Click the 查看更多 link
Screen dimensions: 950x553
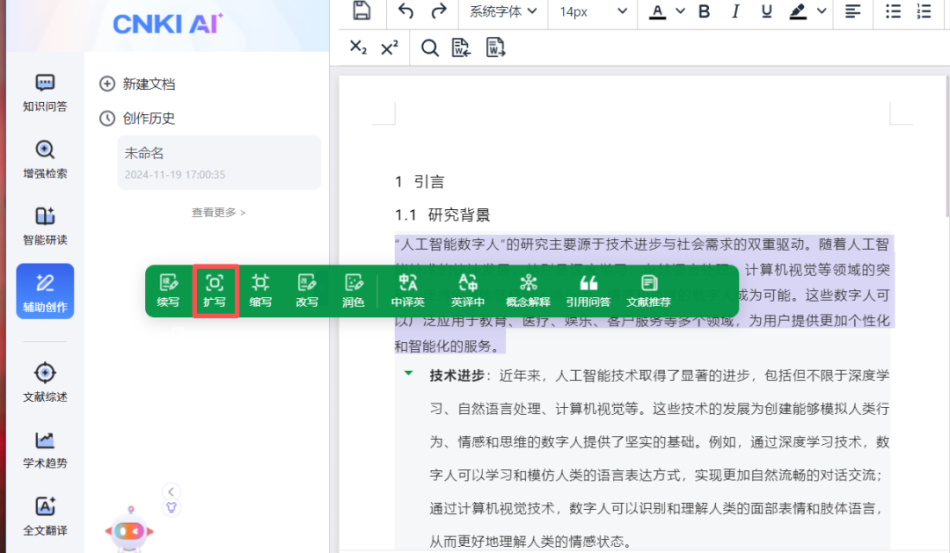tap(218, 212)
